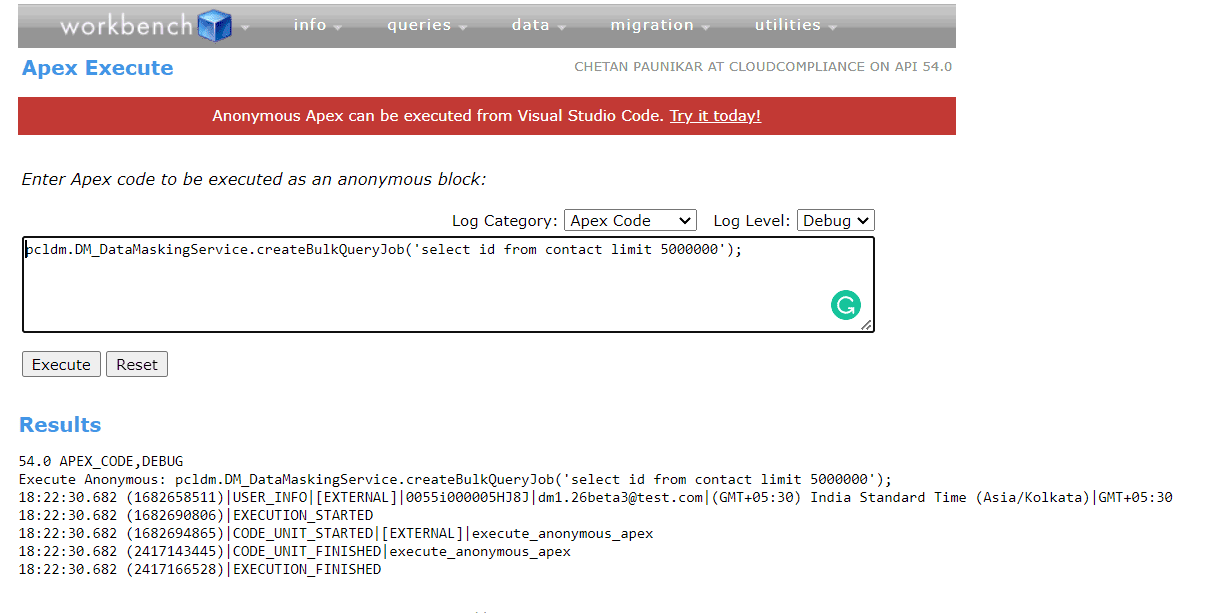Click the Results section heading
This screenshot has width=1226, height=613.
pos(60,425)
